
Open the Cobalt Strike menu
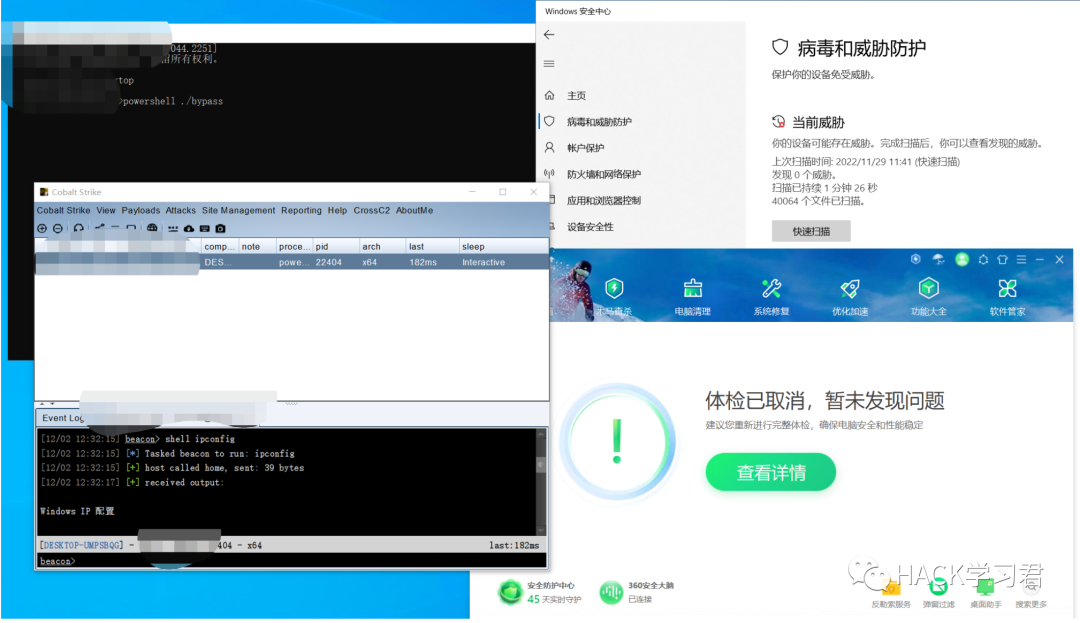point(63,210)
